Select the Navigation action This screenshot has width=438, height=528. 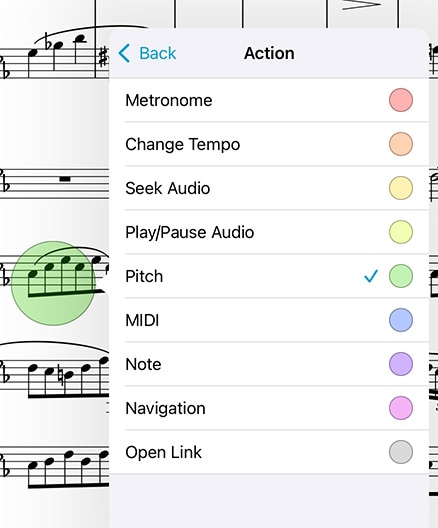coord(269,408)
